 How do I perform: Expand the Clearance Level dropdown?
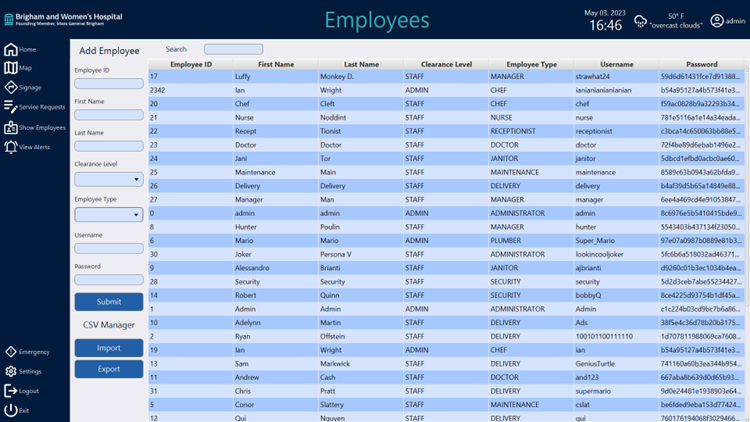pos(109,180)
